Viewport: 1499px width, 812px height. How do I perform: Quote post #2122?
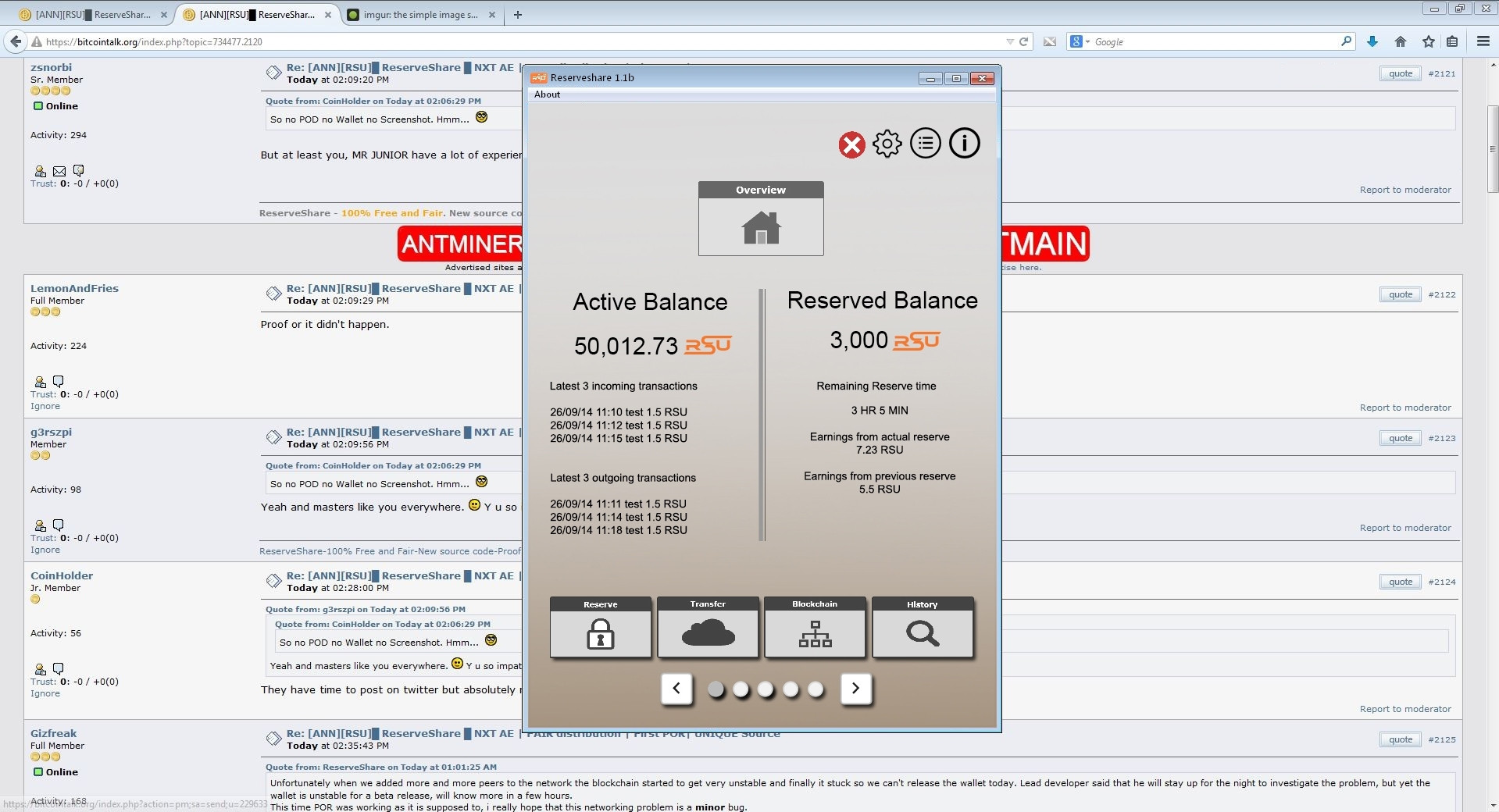(x=1400, y=294)
